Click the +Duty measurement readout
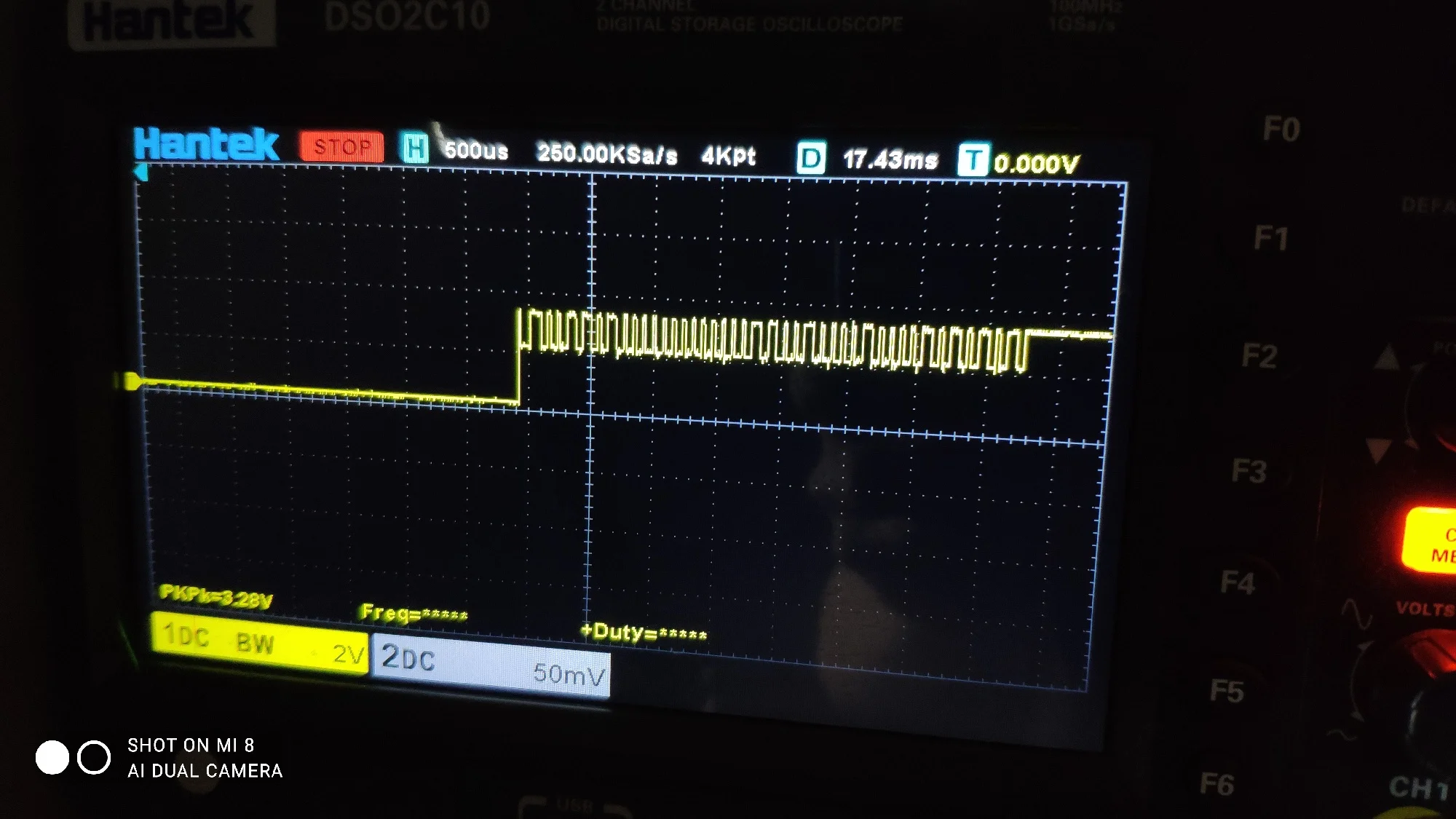The image size is (1456, 819). 644,632
